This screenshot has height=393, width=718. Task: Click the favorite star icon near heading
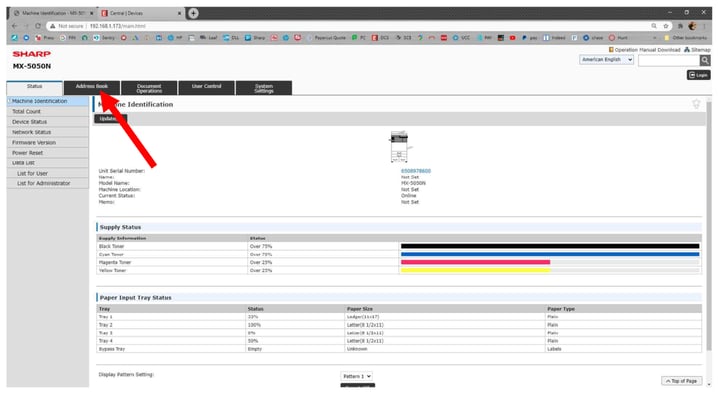696,104
